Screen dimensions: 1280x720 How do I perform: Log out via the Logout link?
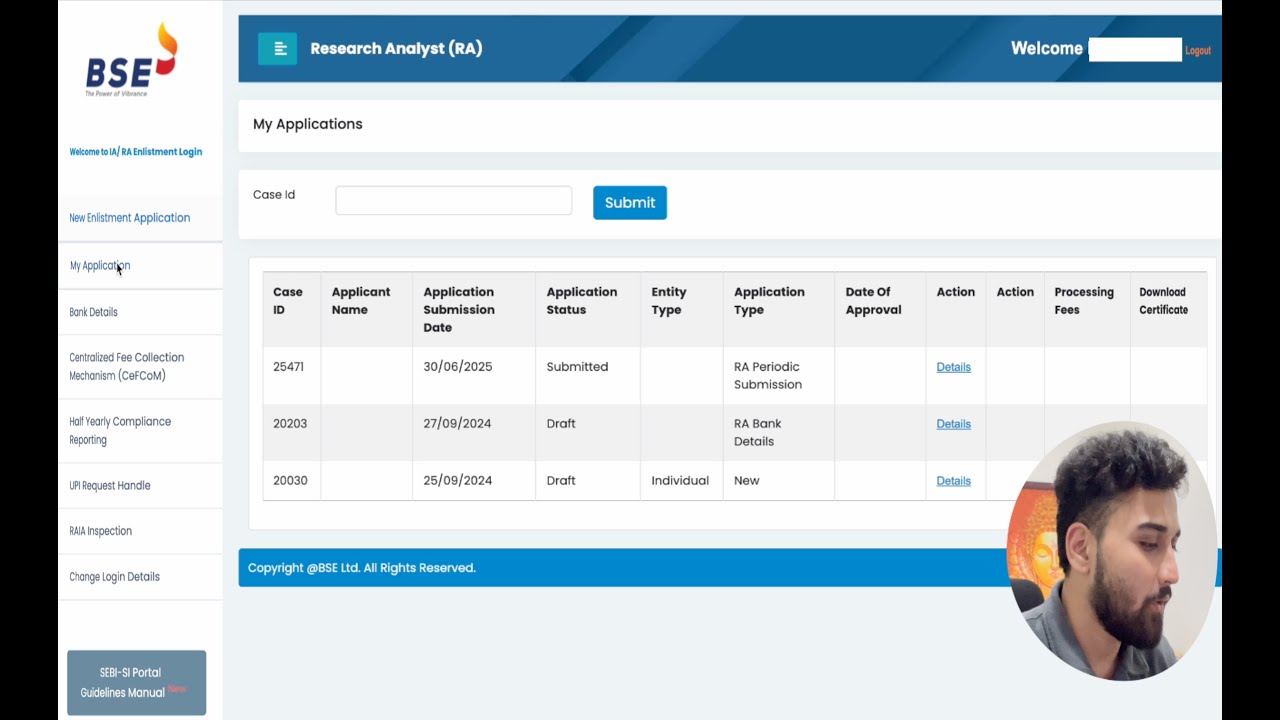[1198, 50]
